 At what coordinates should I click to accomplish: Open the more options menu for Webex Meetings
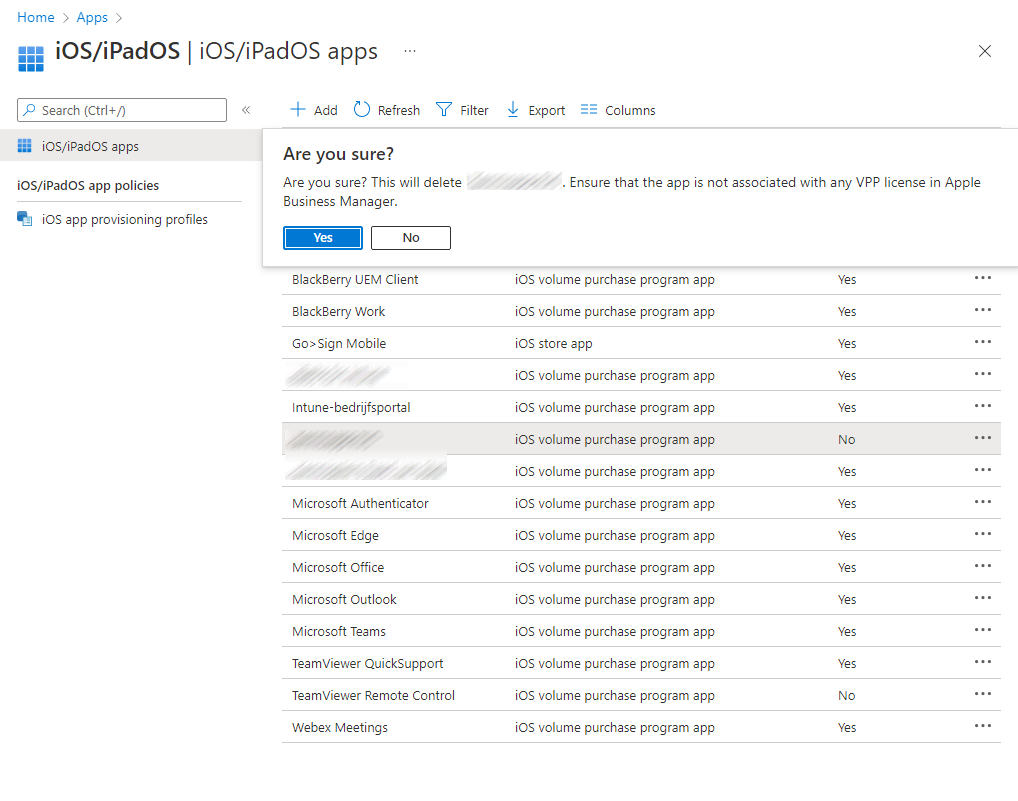pos(982,726)
